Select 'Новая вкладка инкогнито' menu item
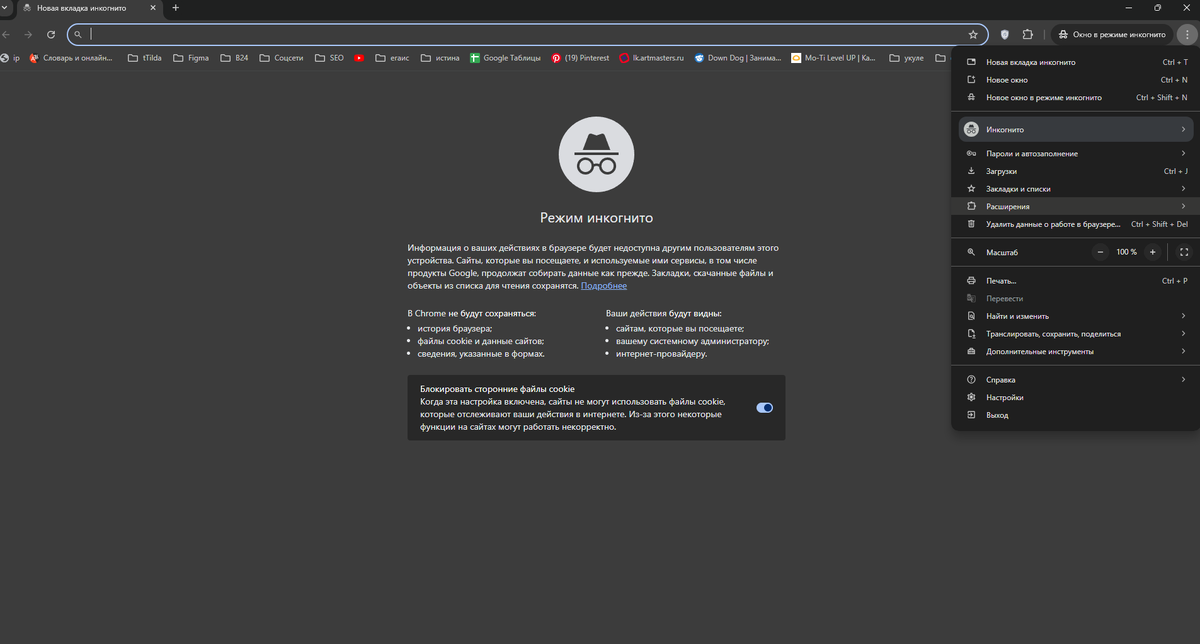The image size is (1200, 644). coord(1076,62)
